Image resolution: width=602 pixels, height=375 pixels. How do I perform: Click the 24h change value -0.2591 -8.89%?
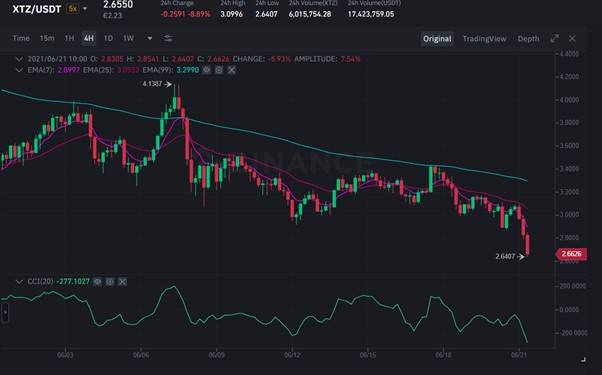pyautogui.click(x=185, y=14)
